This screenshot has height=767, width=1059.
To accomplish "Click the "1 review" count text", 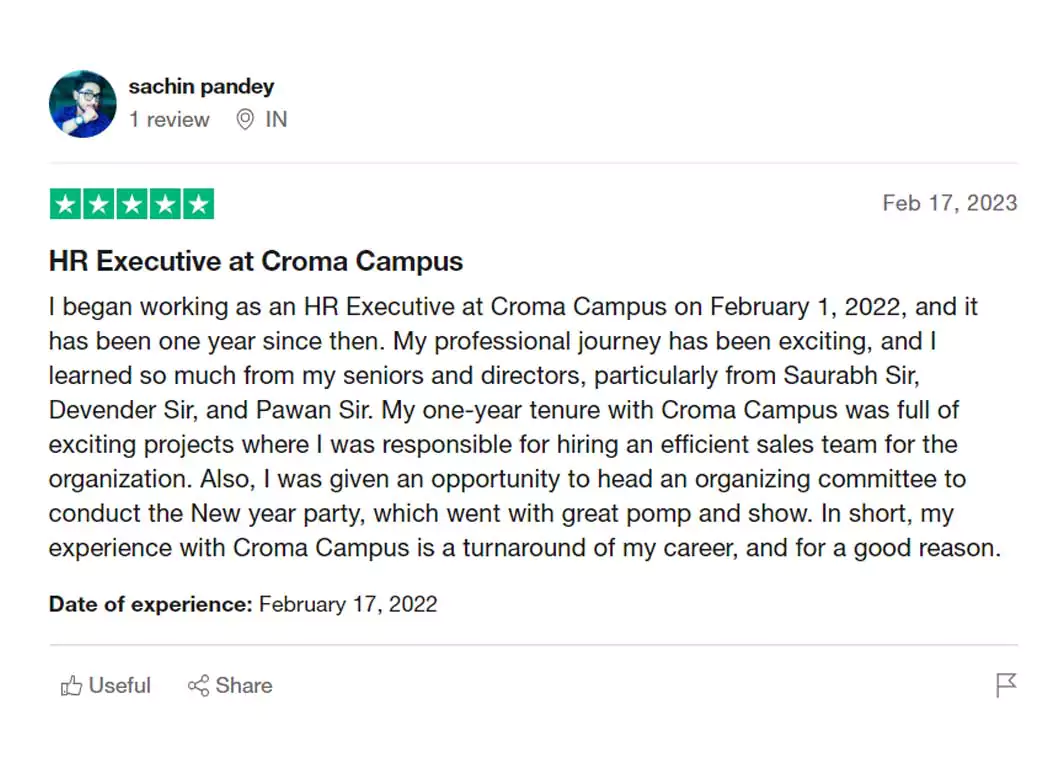I will click(169, 120).
